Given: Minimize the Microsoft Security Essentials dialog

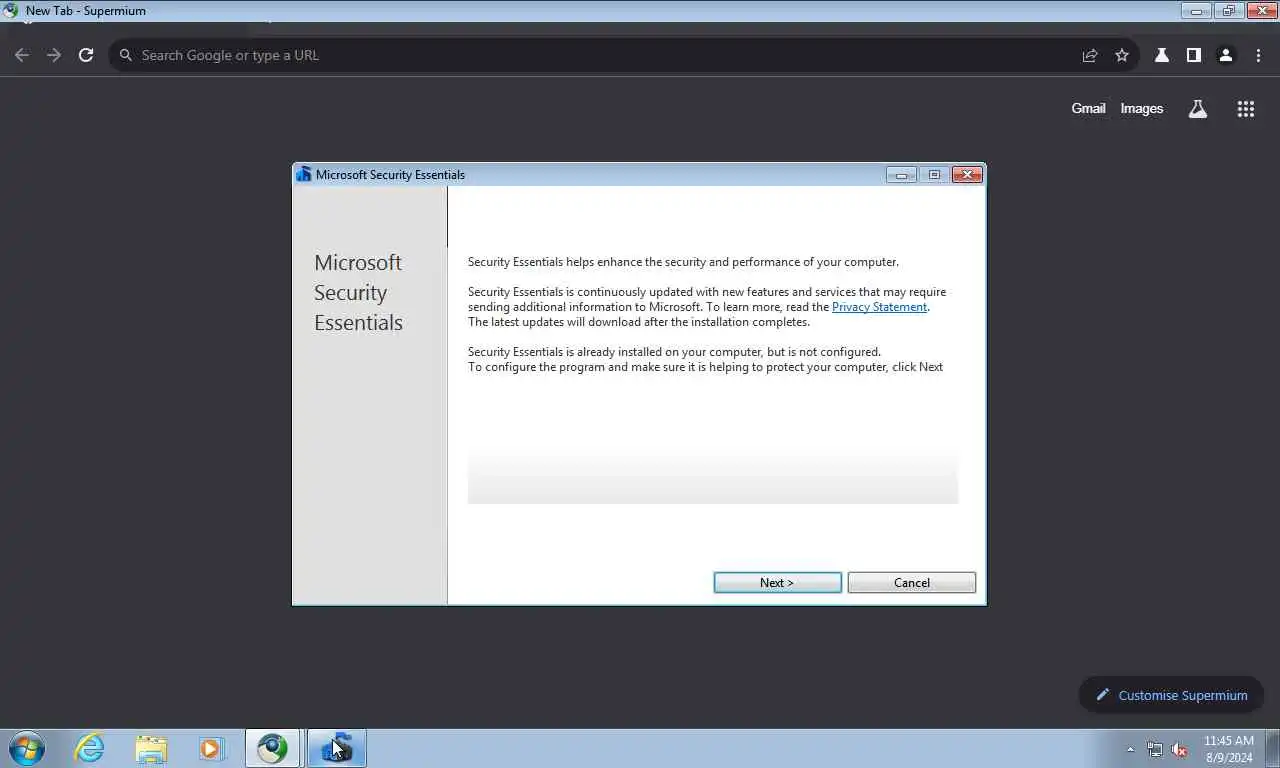Looking at the screenshot, I should (901, 175).
